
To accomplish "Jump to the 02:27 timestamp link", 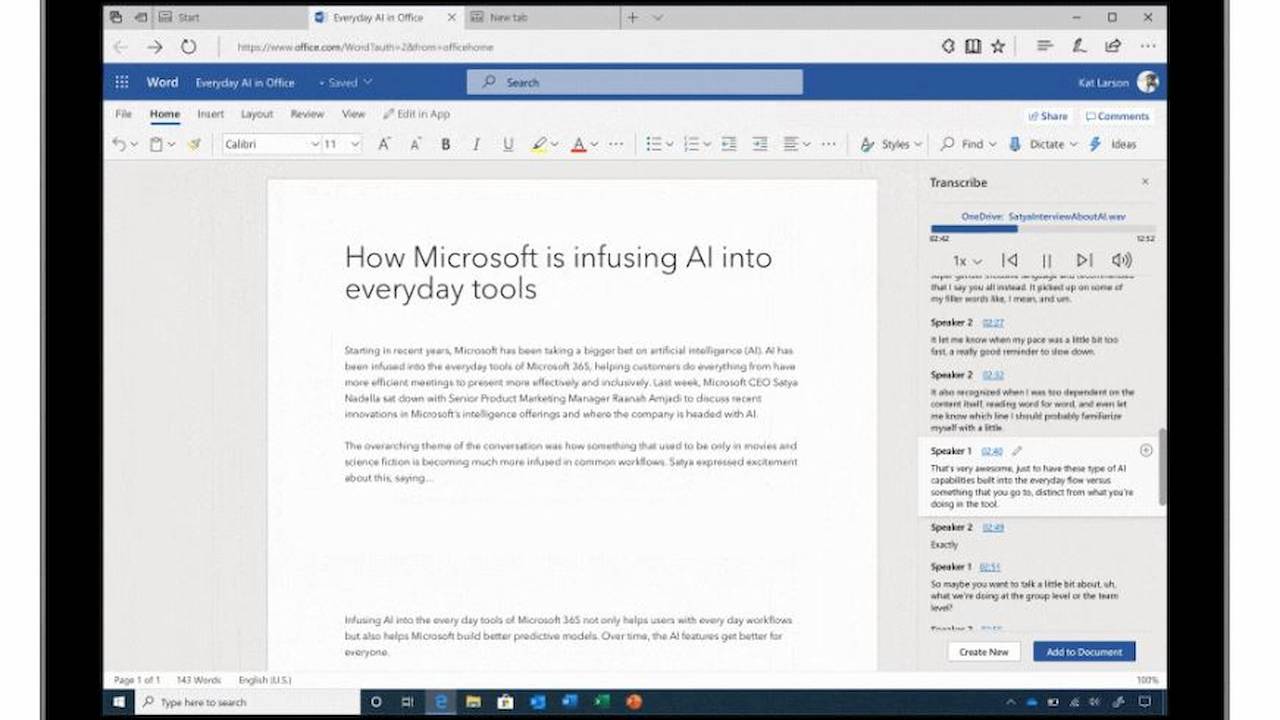I will pos(993,323).
